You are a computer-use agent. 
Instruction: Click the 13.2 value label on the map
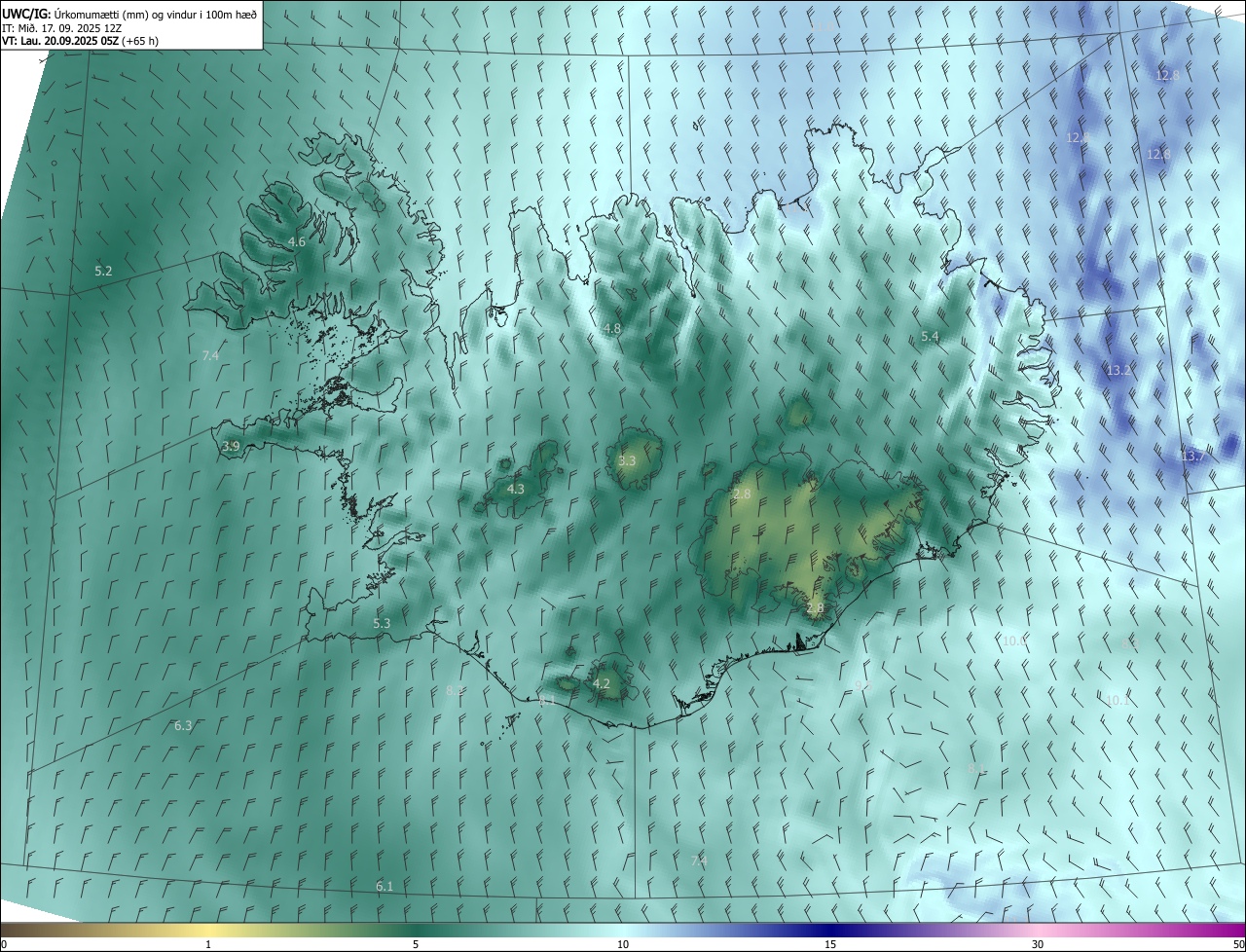(x=1119, y=370)
